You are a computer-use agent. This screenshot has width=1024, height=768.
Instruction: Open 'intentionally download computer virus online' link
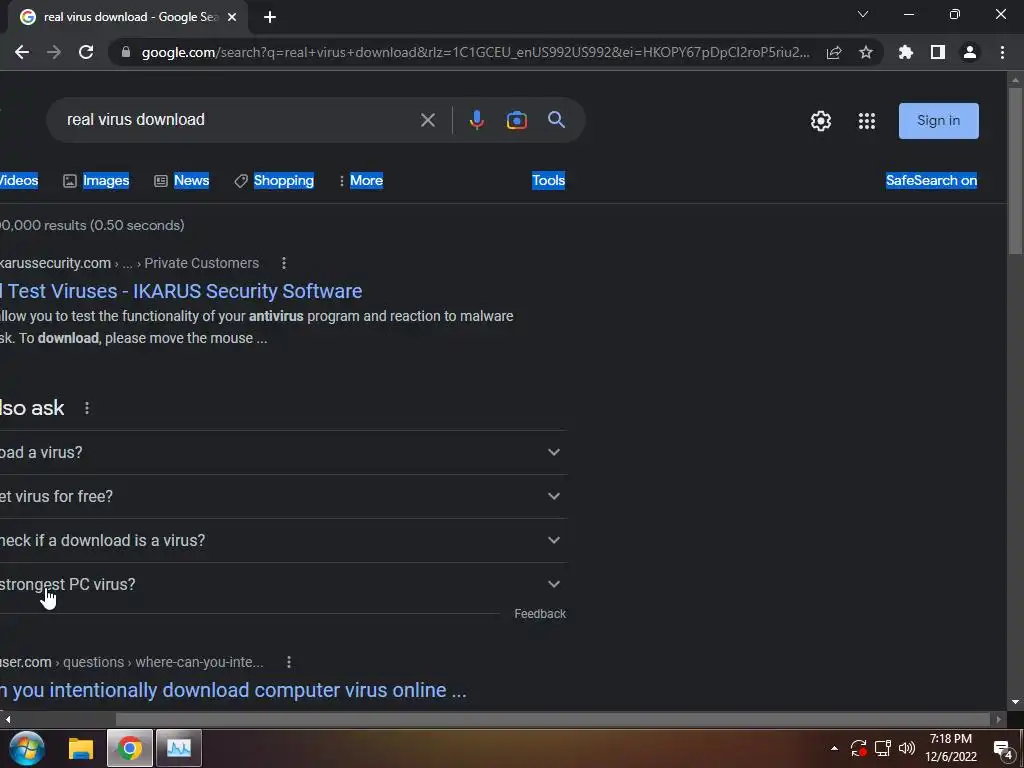click(233, 690)
